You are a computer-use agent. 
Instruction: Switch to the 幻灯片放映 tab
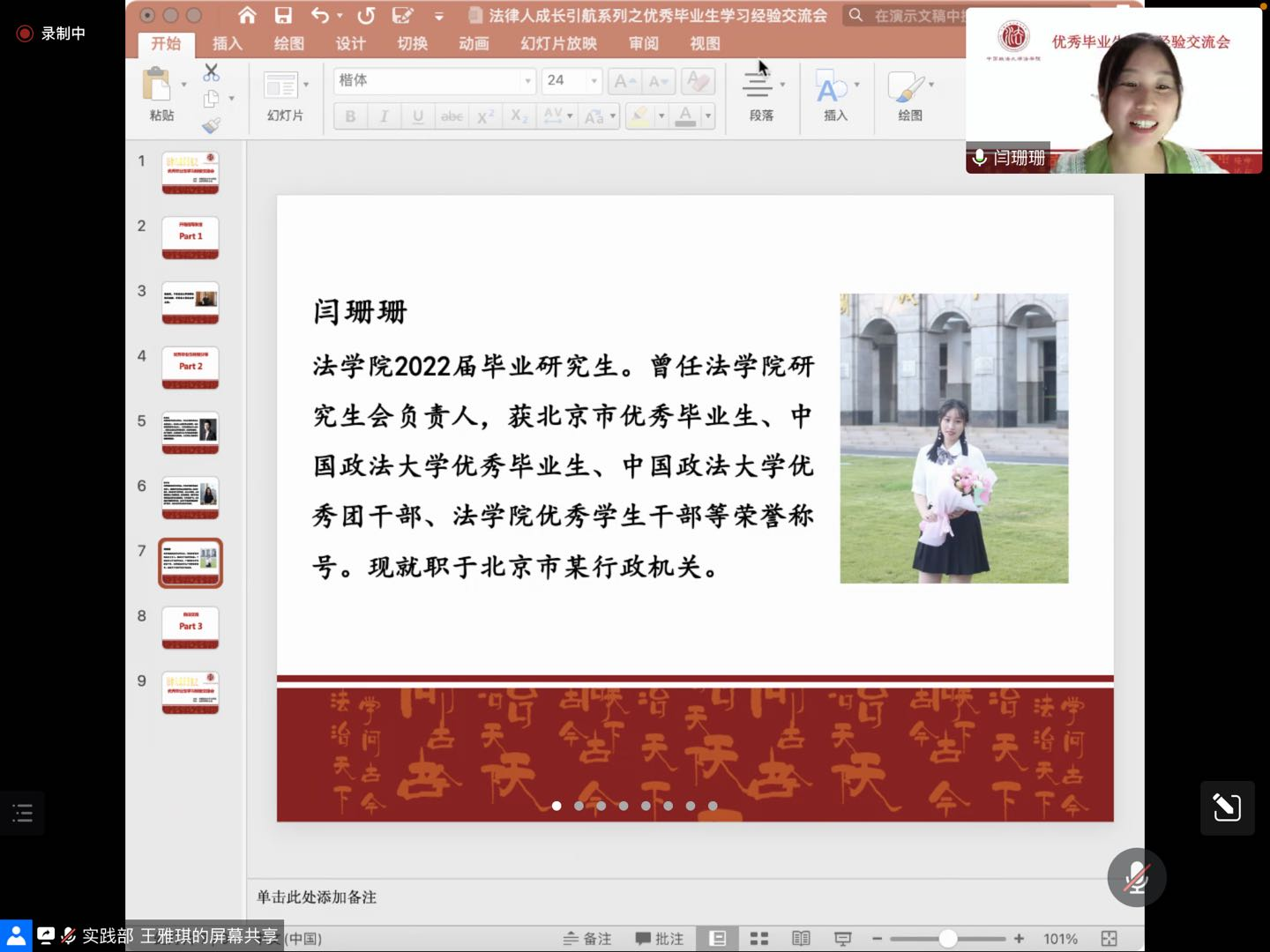click(x=558, y=43)
